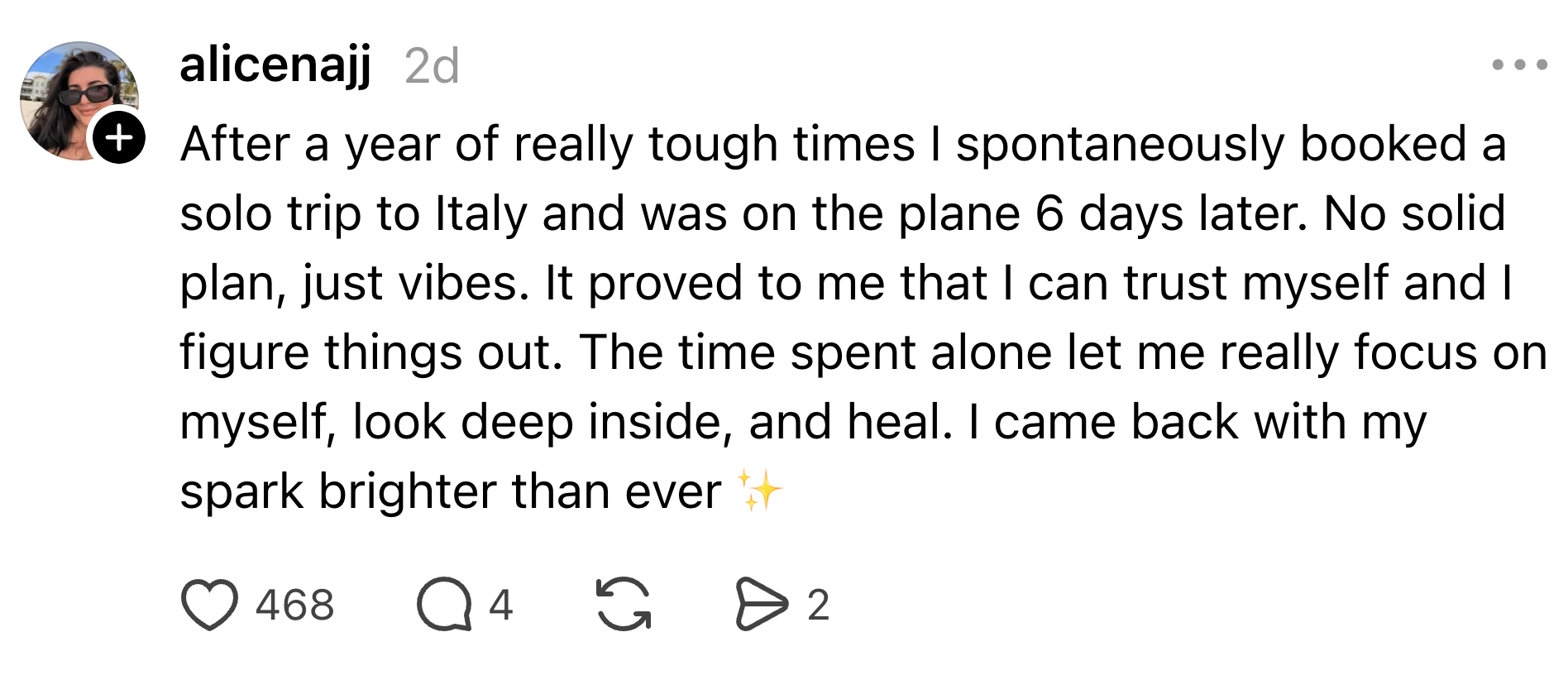This screenshot has width=1568, height=680.
Task: Follow alicenajj using the plus badge
Action: point(119,137)
